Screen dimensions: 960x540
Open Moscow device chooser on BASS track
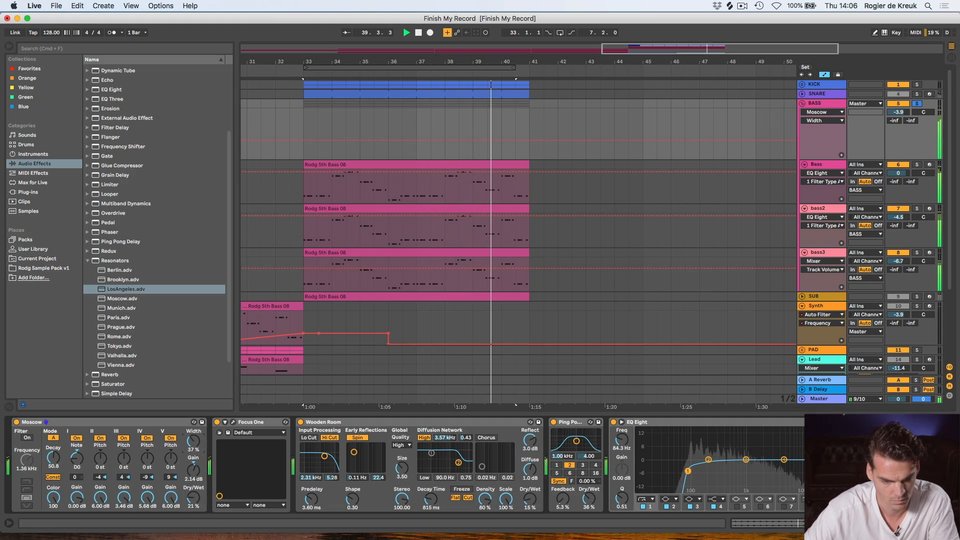[x=825, y=112]
